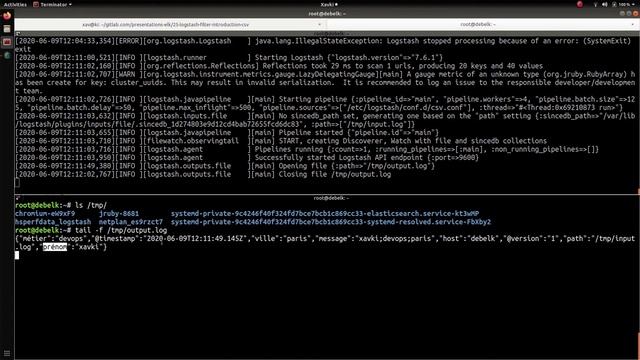Click the 'Closing file /tmp/output.log' log line
640x360 pixels.
203,174
